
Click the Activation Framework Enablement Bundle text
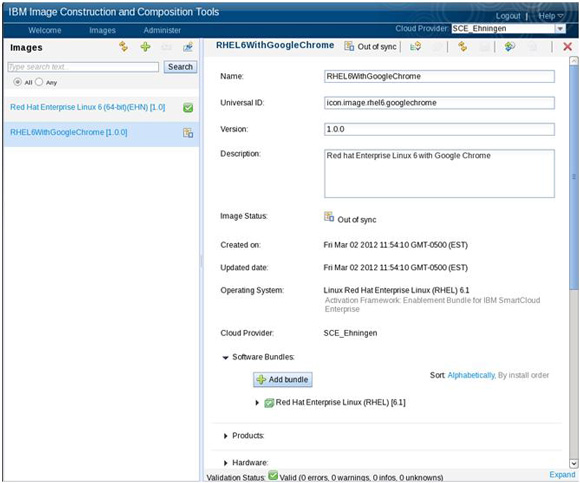(432, 305)
